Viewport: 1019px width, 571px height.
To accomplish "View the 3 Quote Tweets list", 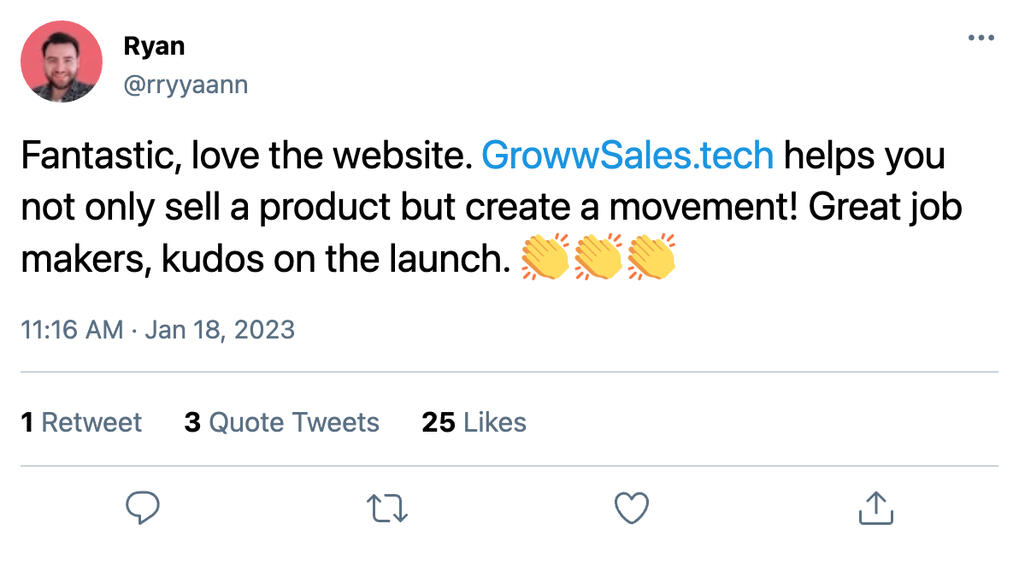I will (x=282, y=422).
